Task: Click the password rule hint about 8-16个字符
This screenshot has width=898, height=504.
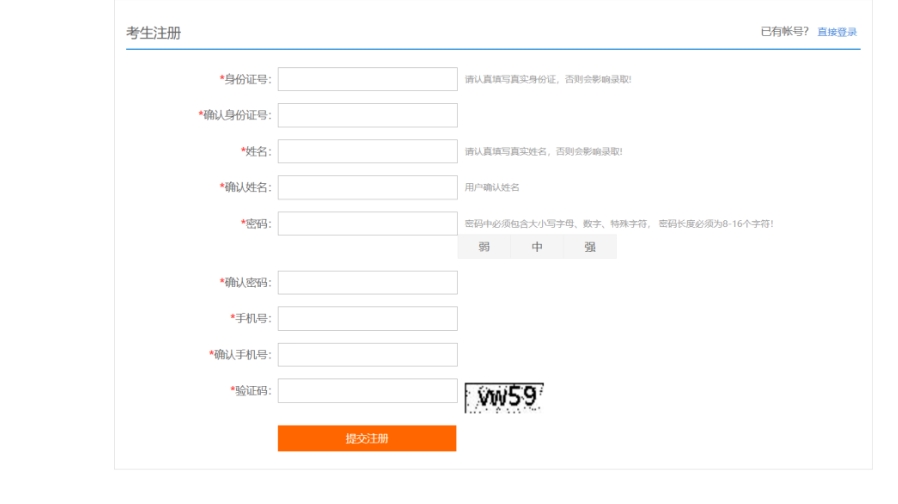Action: pyautogui.click(x=619, y=223)
